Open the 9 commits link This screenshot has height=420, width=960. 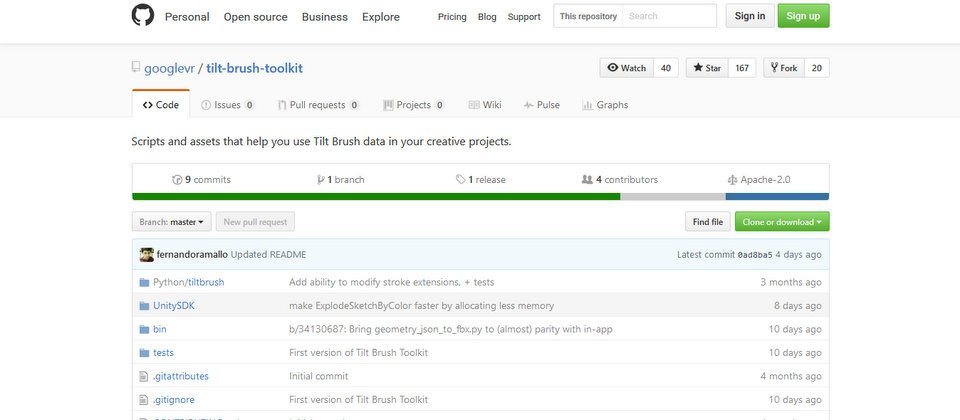point(201,179)
